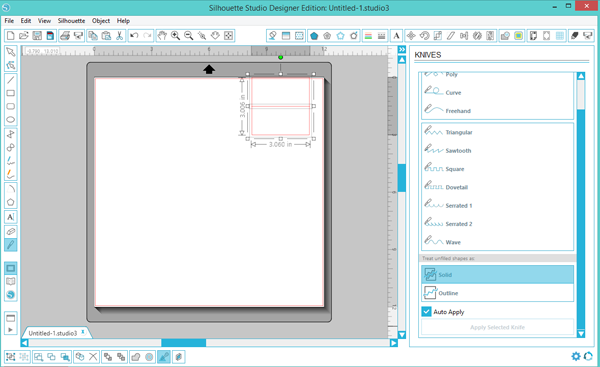600x367 pixels.
Task: Click the Zoom Out magnifier icon
Action: pos(189,36)
